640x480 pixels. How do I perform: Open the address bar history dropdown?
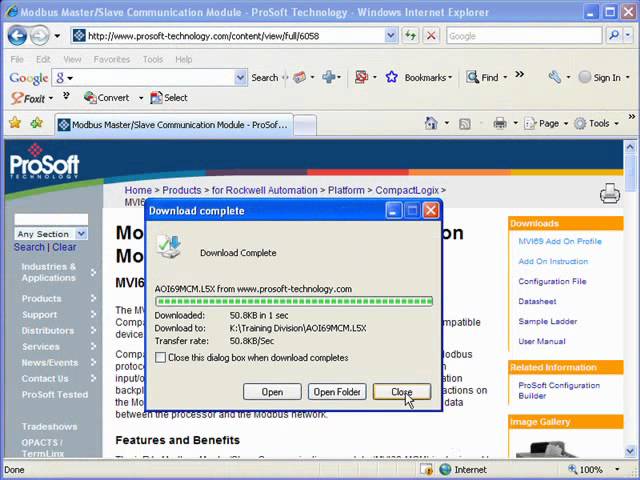pos(391,36)
